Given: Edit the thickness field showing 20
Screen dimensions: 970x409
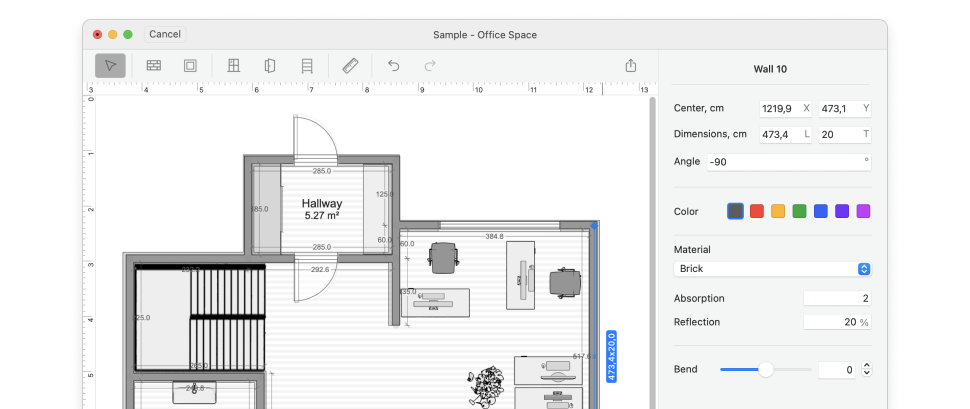Looking at the screenshot, I should (844, 134).
